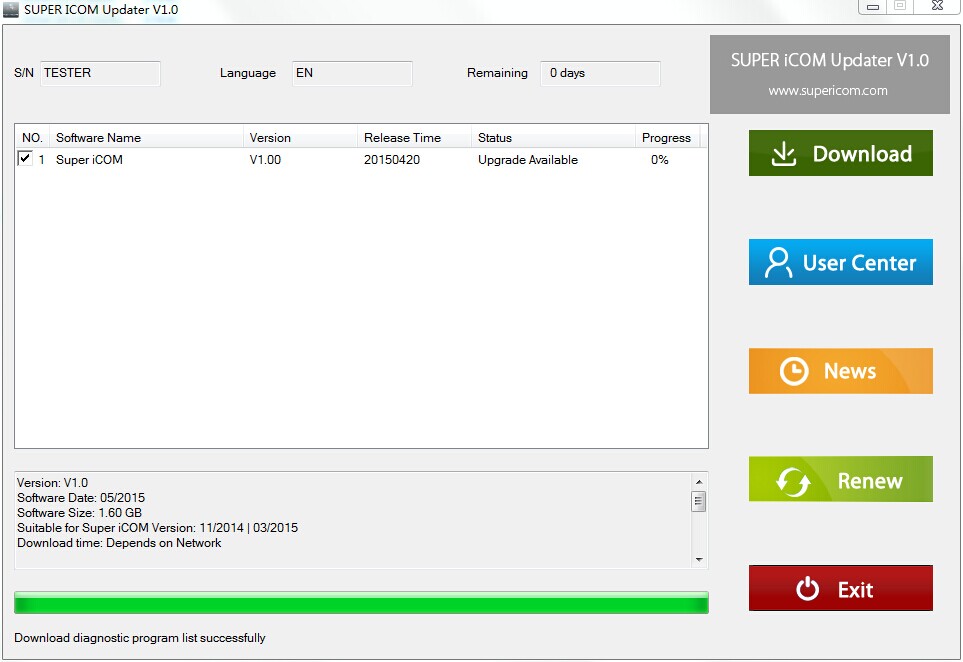Image resolution: width=963 pixels, height=662 pixels.
Task: Click the Version: V1.0 info line
Action: (52, 483)
